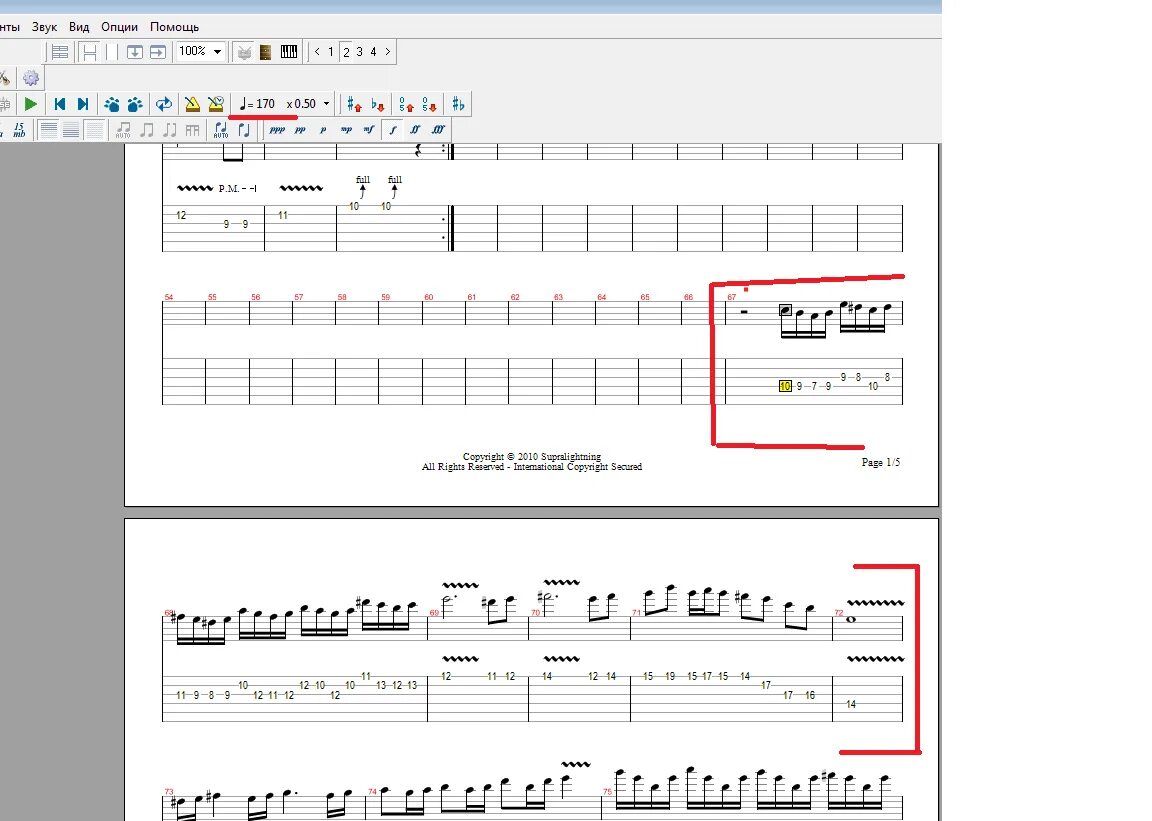Set dynamic to fff
Viewport: 1152px width, 821px height.
click(x=439, y=130)
